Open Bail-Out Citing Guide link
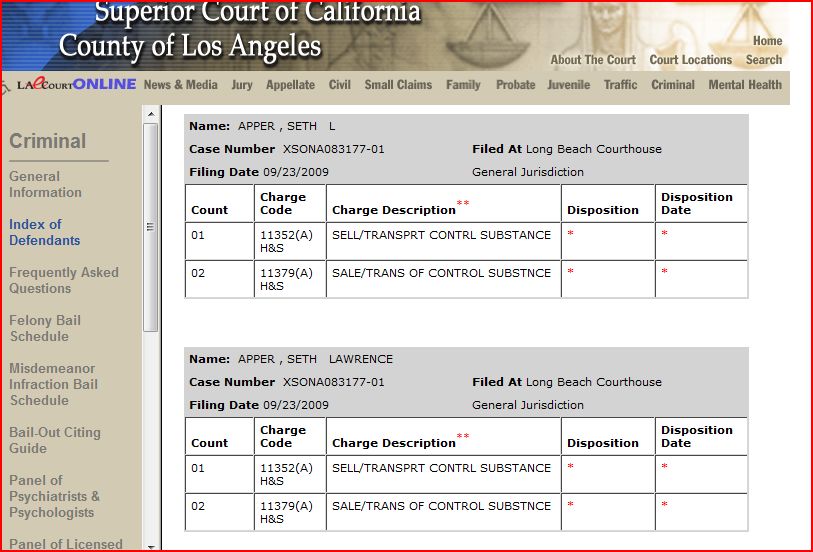Image resolution: width=813 pixels, height=552 pixels. click(x=54, y=440)
